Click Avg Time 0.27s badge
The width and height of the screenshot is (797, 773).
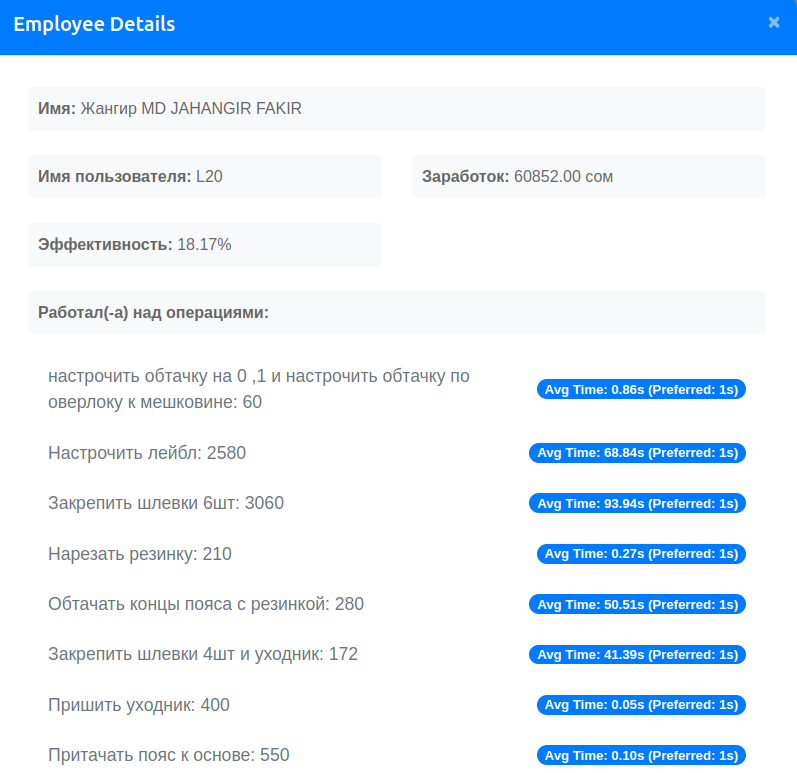coord(641,553)
